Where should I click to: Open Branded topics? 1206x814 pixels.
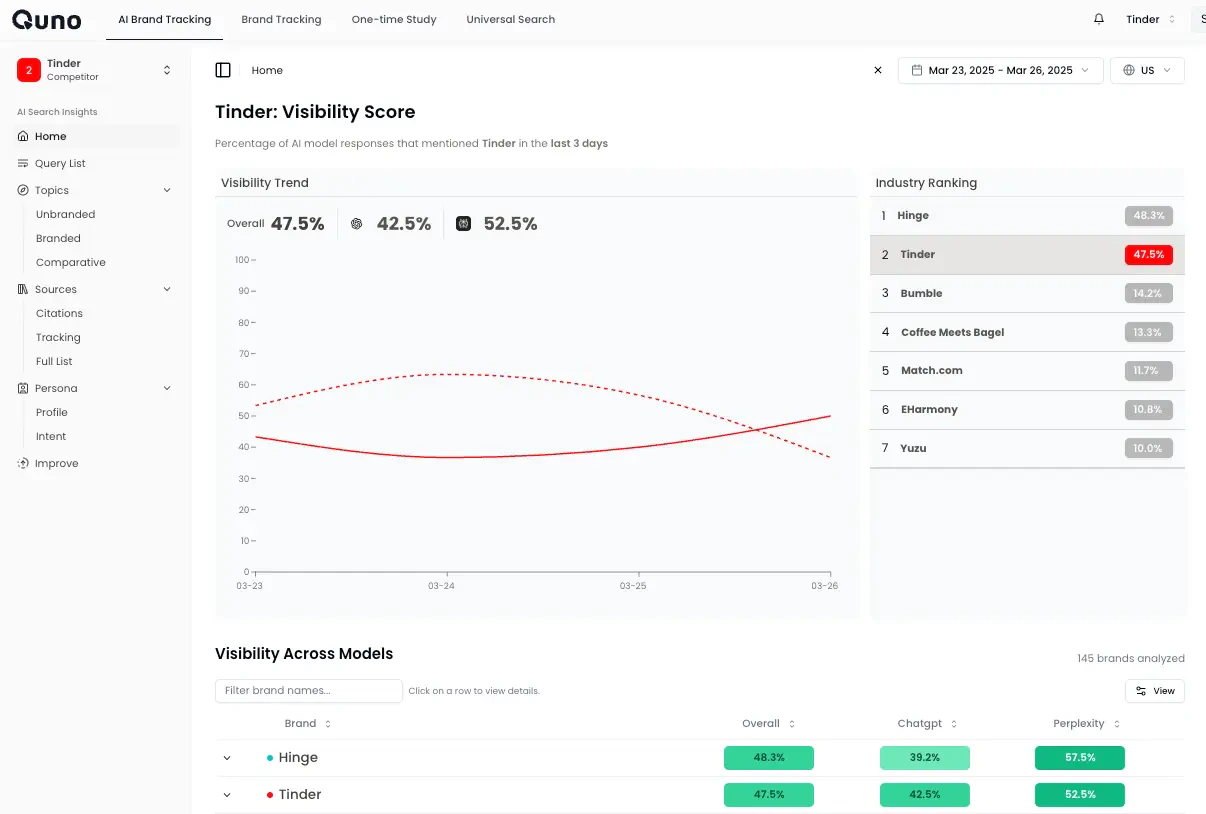[x=58, y=238]
